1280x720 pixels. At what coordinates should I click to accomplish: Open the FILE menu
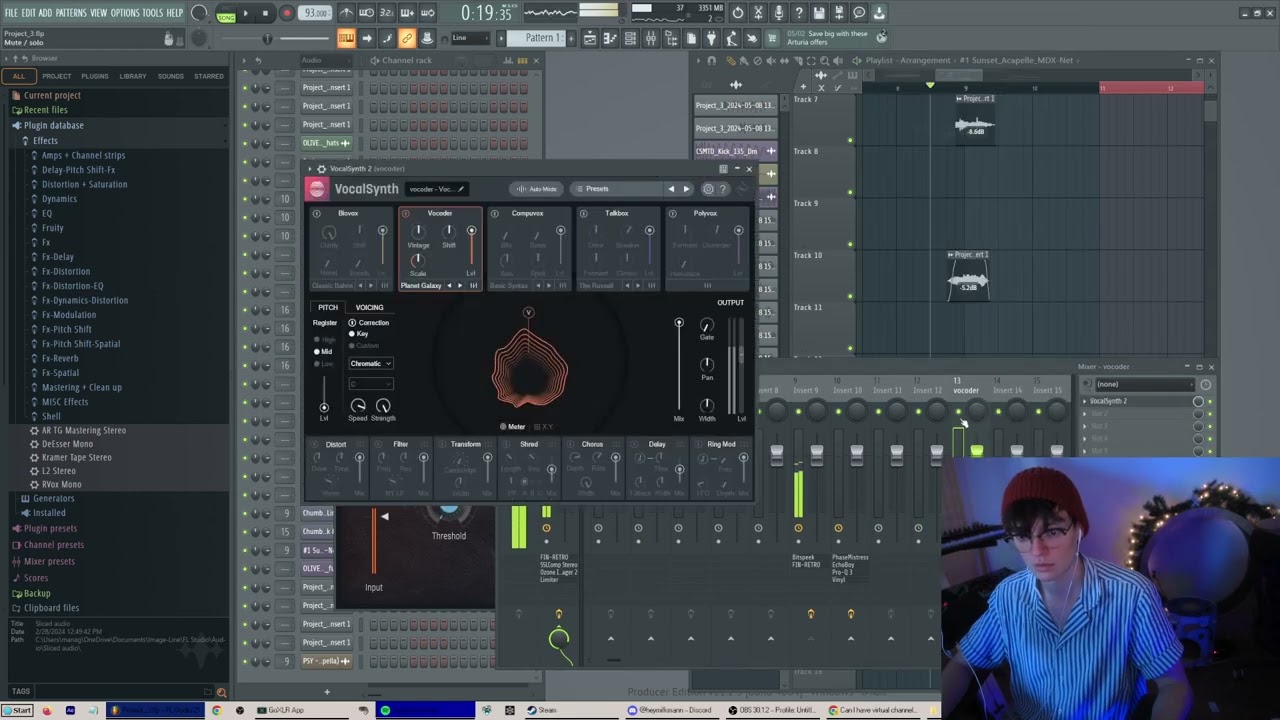click(x=11, y=13)
